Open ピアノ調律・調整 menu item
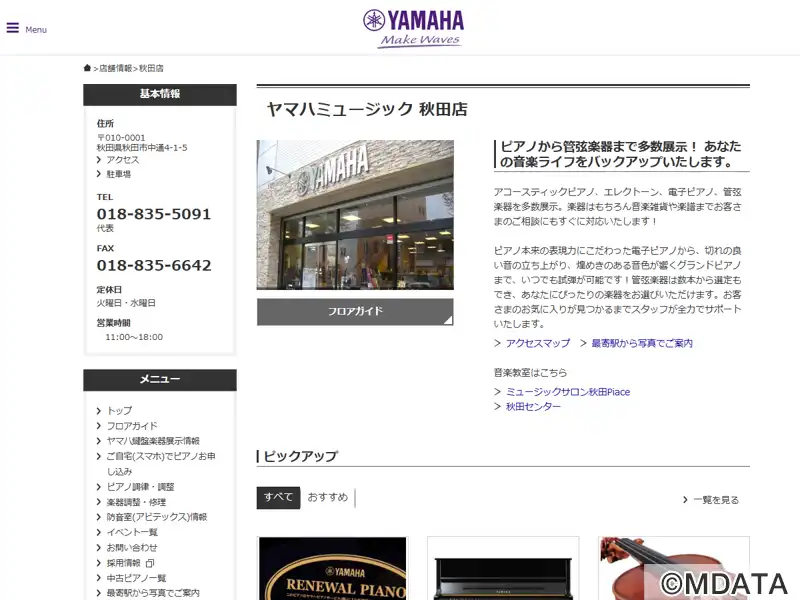The width and height of the screenshot is (800, 600). click(x=140, y=487)
